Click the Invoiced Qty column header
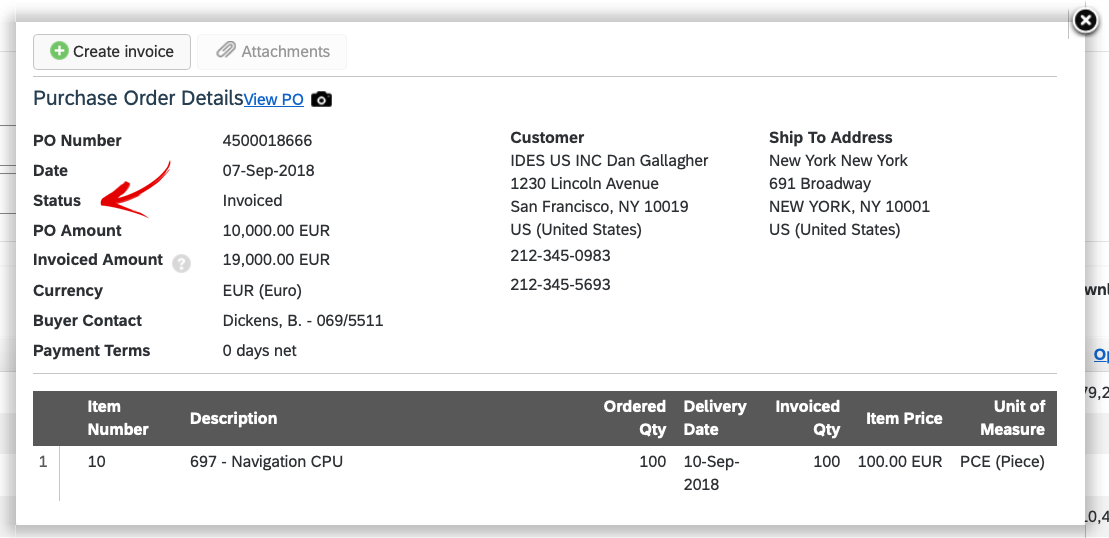Screen dimensions: 1109x538 point(808,418)
